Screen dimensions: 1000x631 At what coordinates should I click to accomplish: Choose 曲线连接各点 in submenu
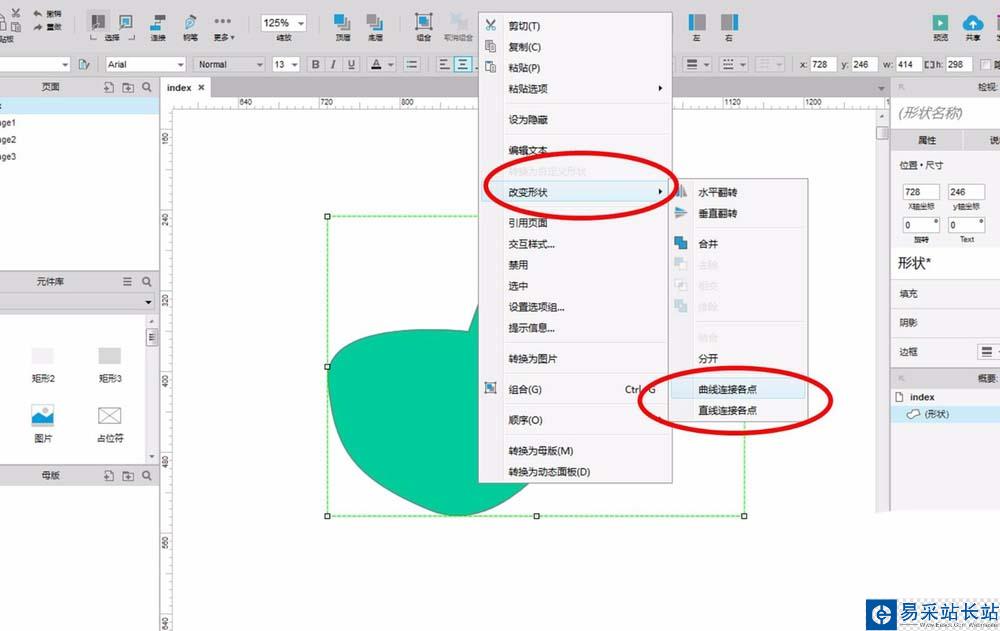pyautogui.click(x=739, y=389)
